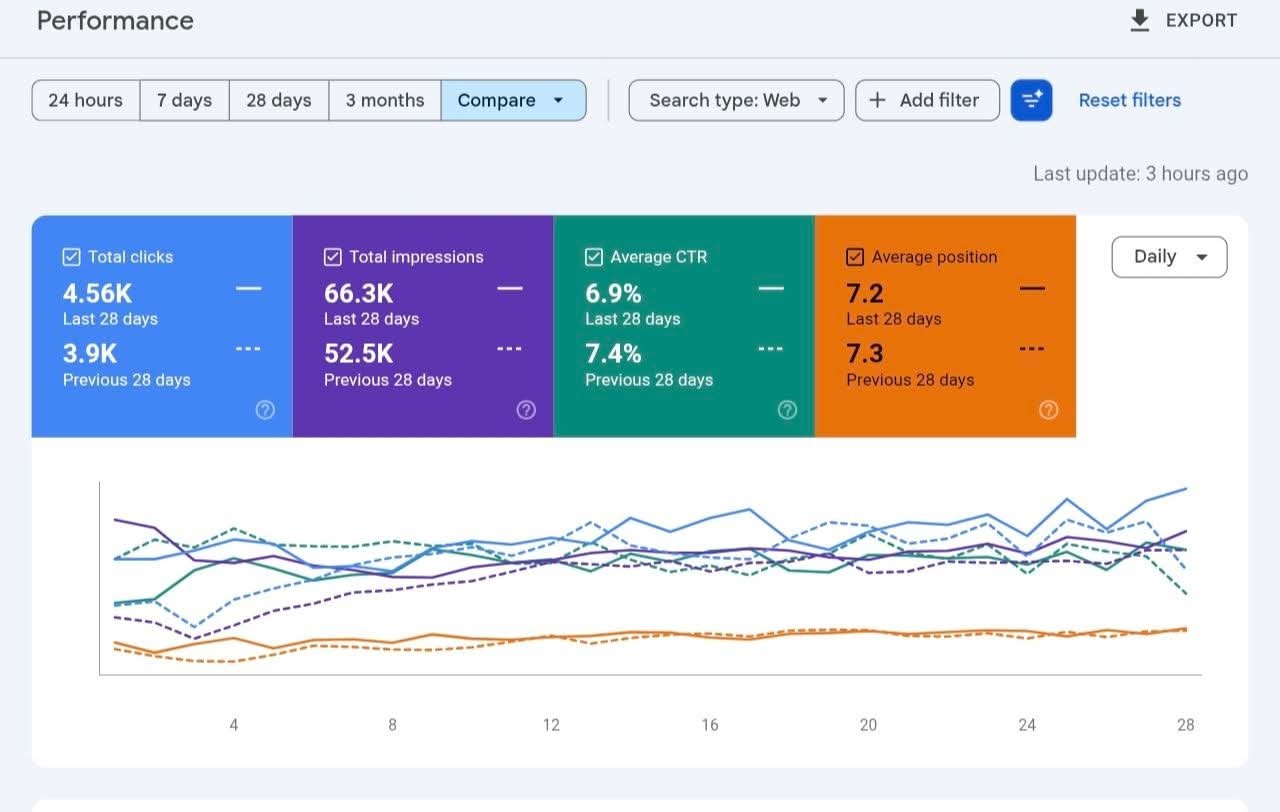This screenshot has height=812, width=1280.
Task: Switch to the 3 months range
Action: pos(385,100)
